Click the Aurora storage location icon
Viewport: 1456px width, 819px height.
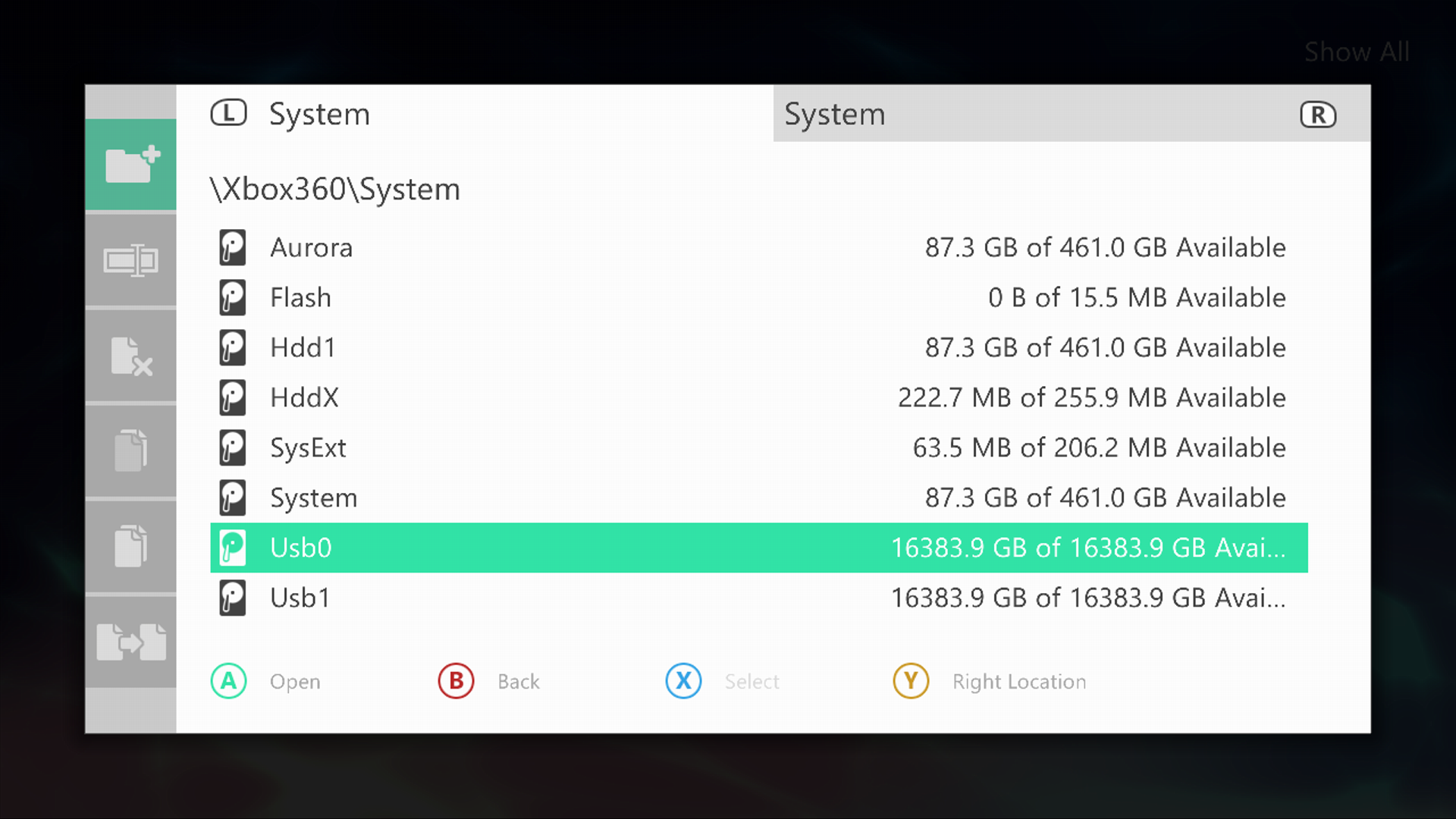tap(232, 247)
